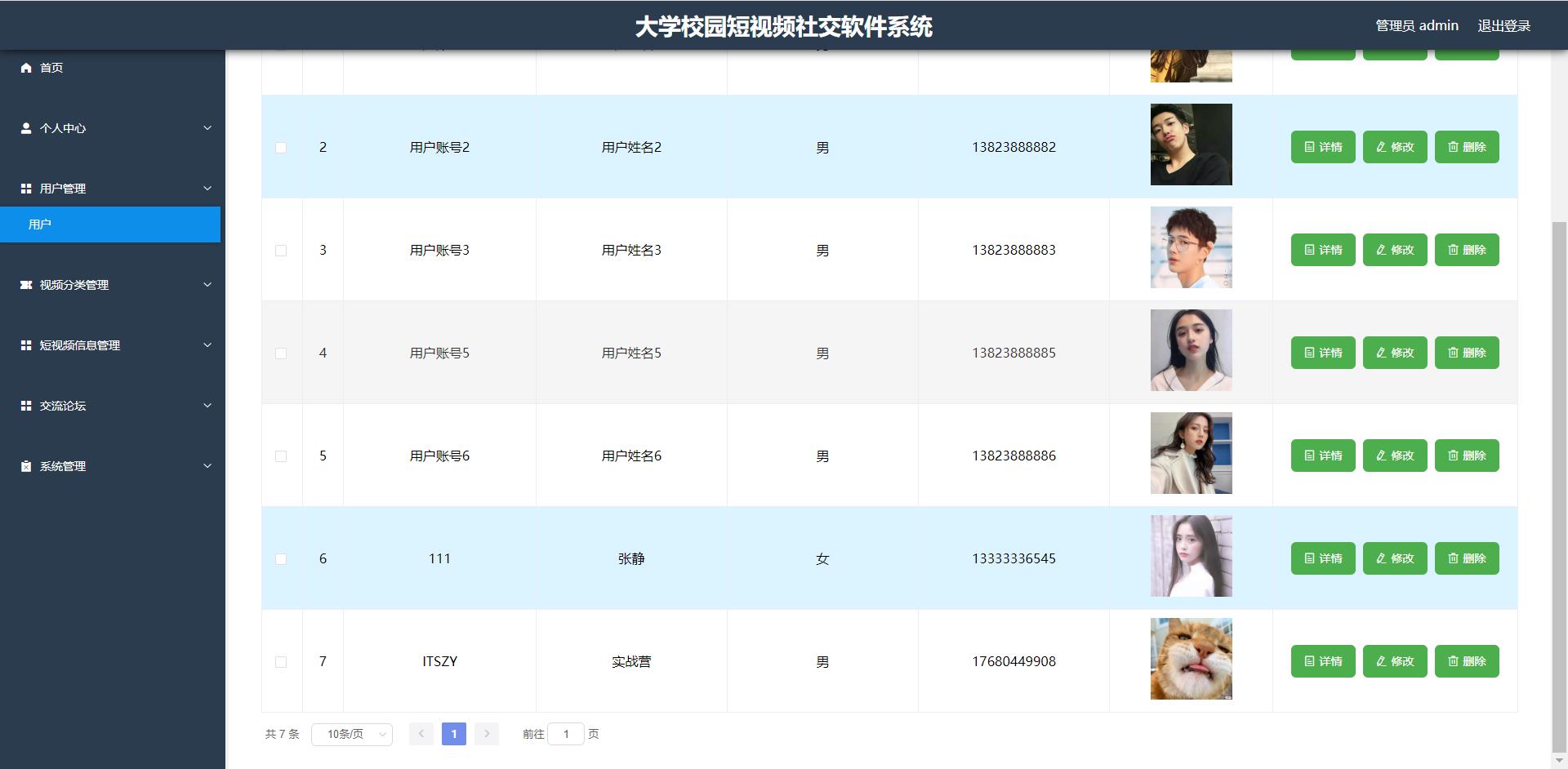
Task: Click the grid icon for 短视频信息管理
Action: coord(26,345)
